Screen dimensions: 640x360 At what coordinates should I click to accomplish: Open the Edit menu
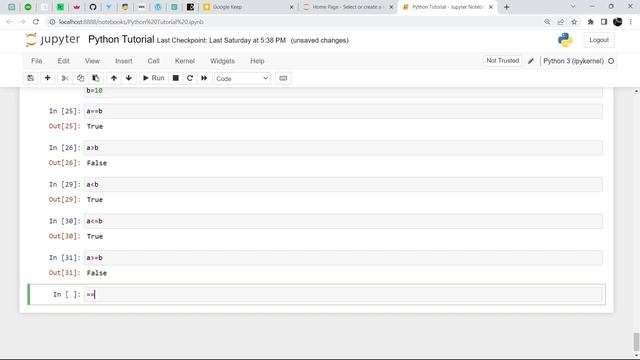click(63, 61)
